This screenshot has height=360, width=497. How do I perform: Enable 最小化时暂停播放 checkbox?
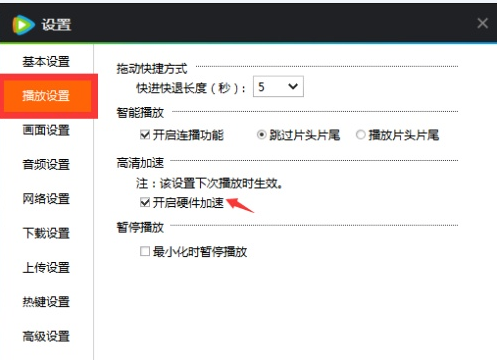[145, 251]
